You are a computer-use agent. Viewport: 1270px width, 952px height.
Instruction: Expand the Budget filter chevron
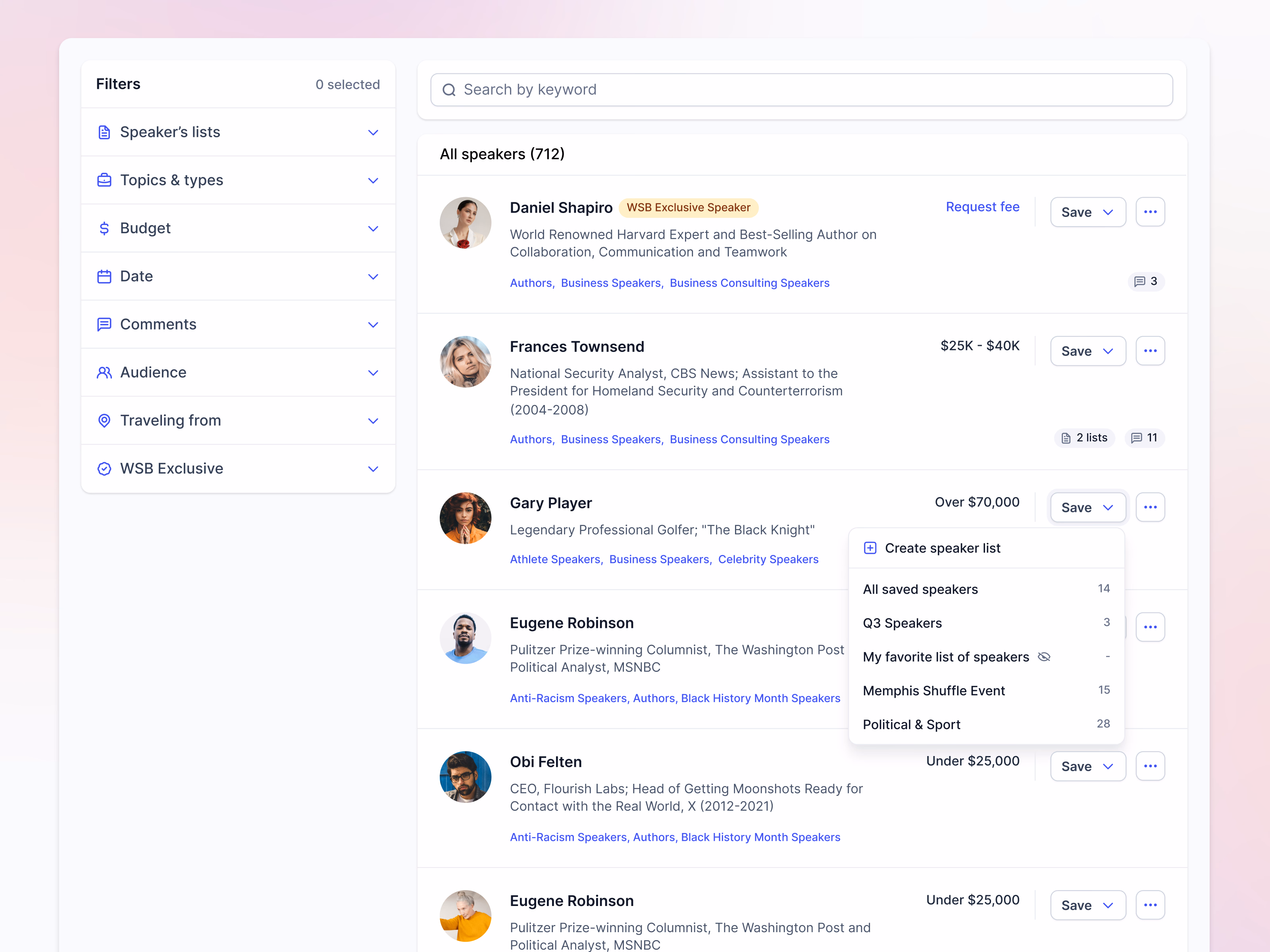(373, 228)
